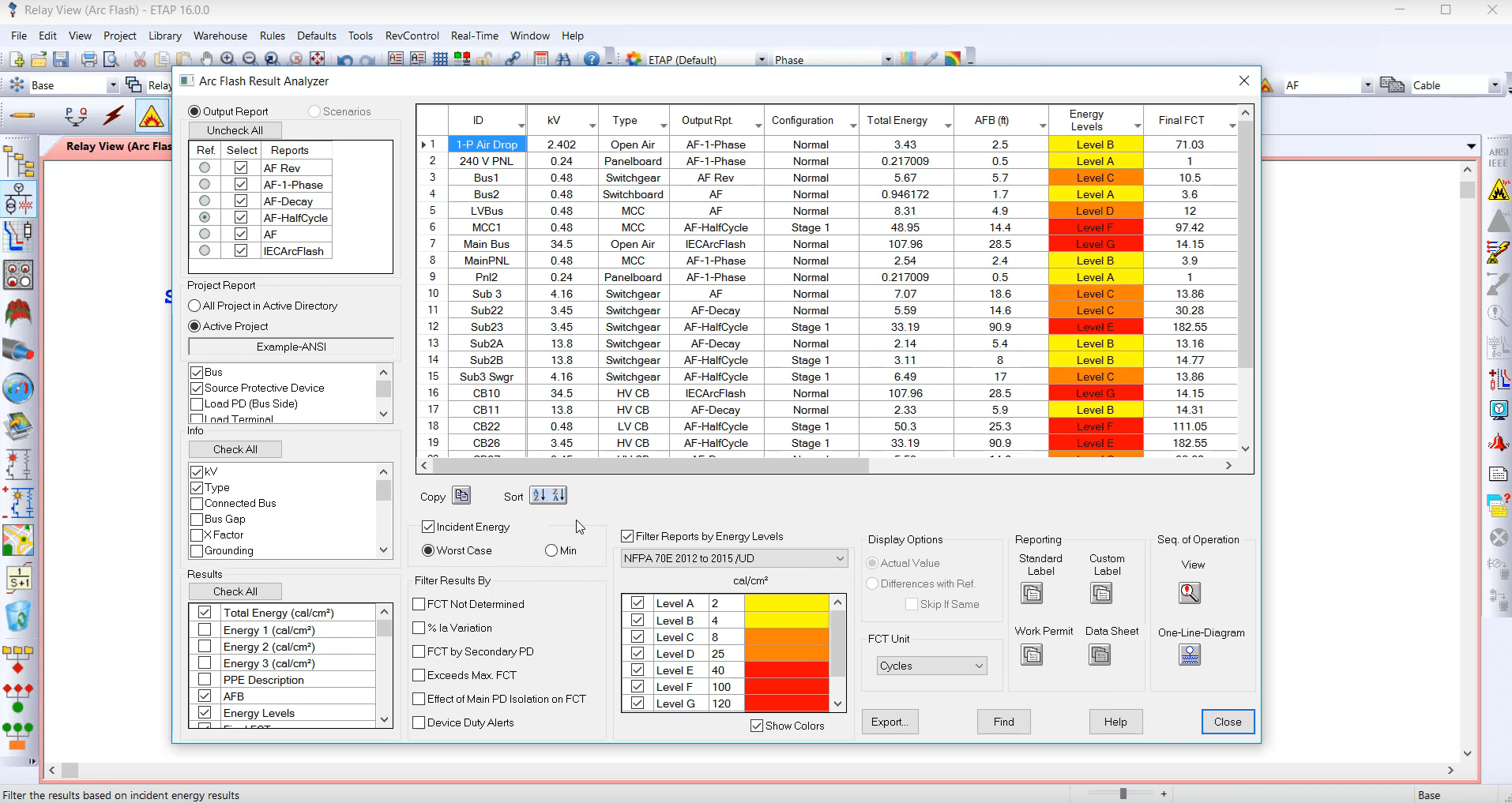Screen dimensions: 1512x803
Task: Sort results descending with Z-A icon
Action: 558,495
